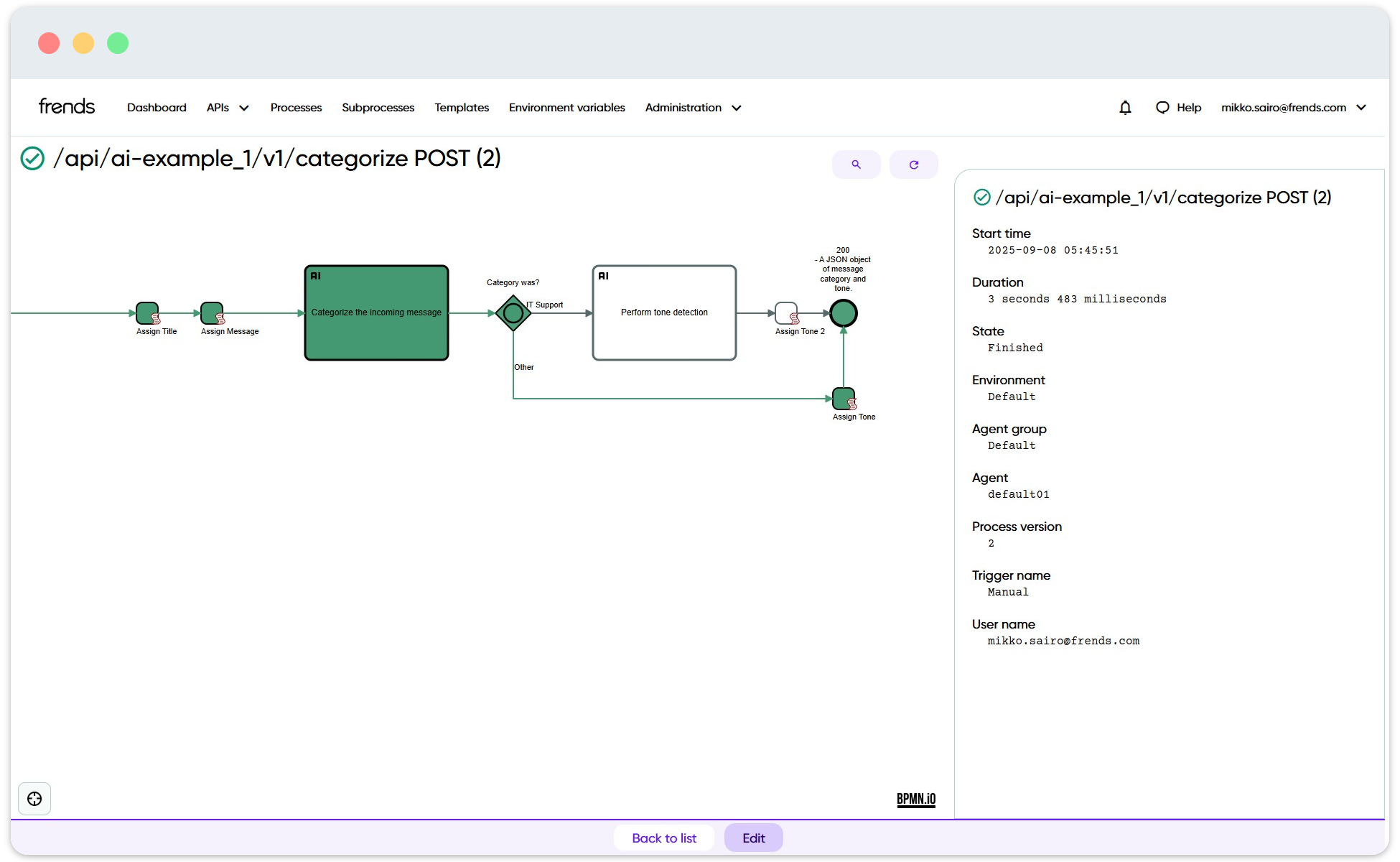Screen dimensions: 1400x862
Task: Click the green end event circle
Action: pyautogui.click(x=843, y=313)
